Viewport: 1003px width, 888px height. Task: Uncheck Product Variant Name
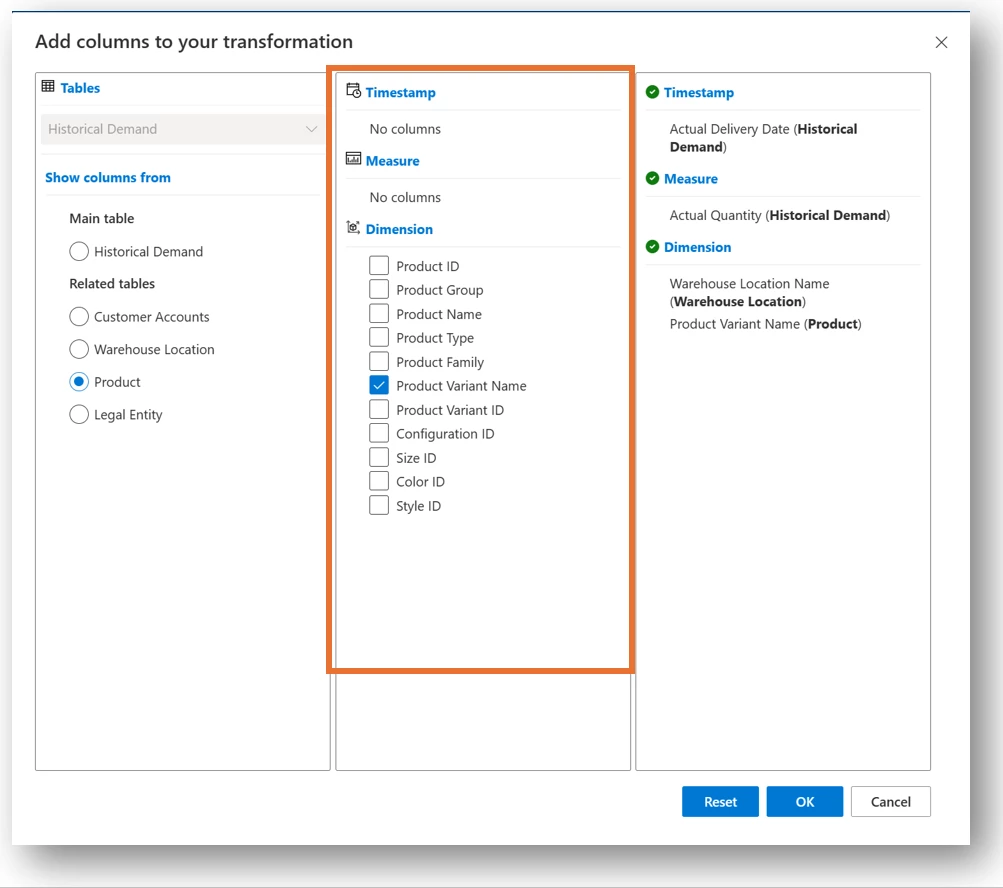point(379,385)
